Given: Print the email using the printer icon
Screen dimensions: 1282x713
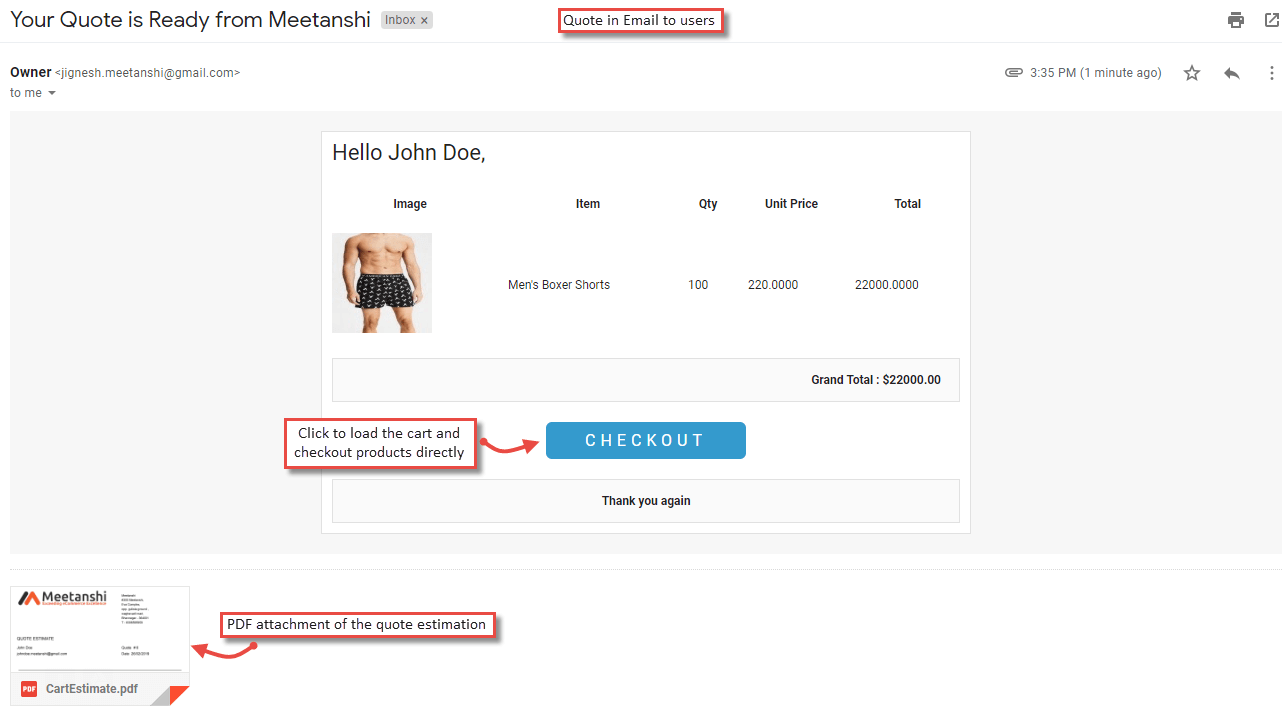Looking at the screenshot, I should click(x=1236, y=20).
